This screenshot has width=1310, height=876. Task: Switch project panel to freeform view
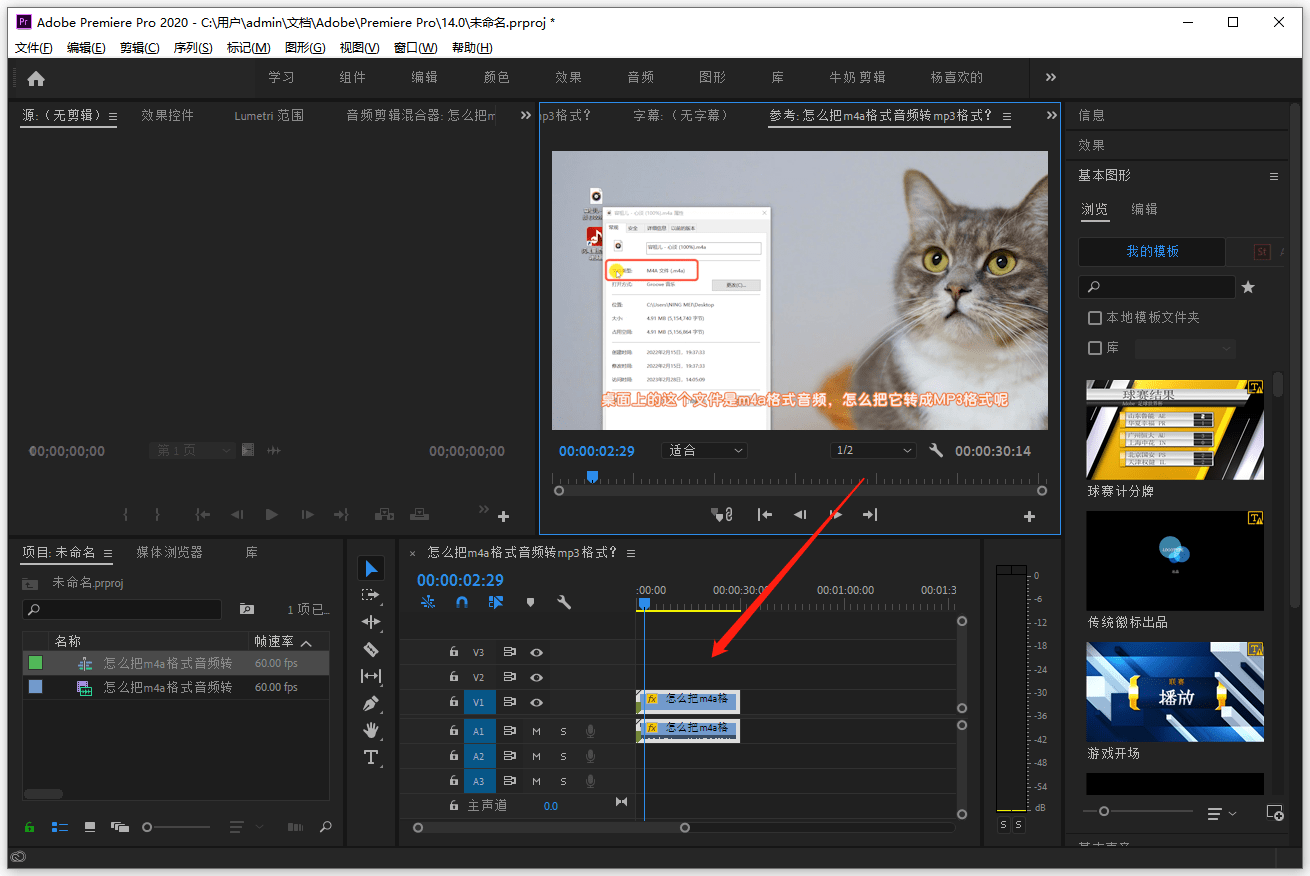120,827
